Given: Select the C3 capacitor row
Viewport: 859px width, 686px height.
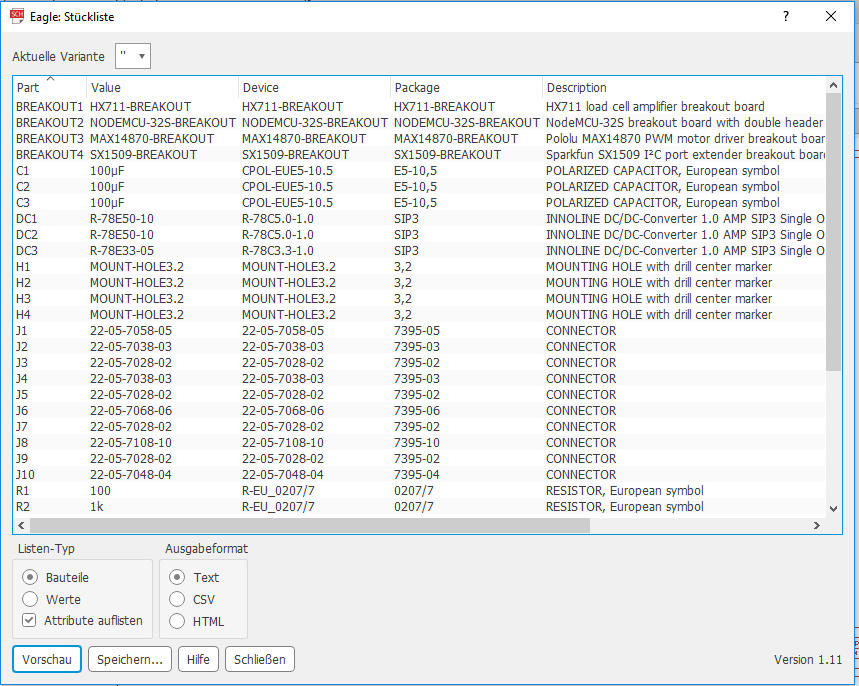Looking at the screenshot, I should (x=419, y=202).
